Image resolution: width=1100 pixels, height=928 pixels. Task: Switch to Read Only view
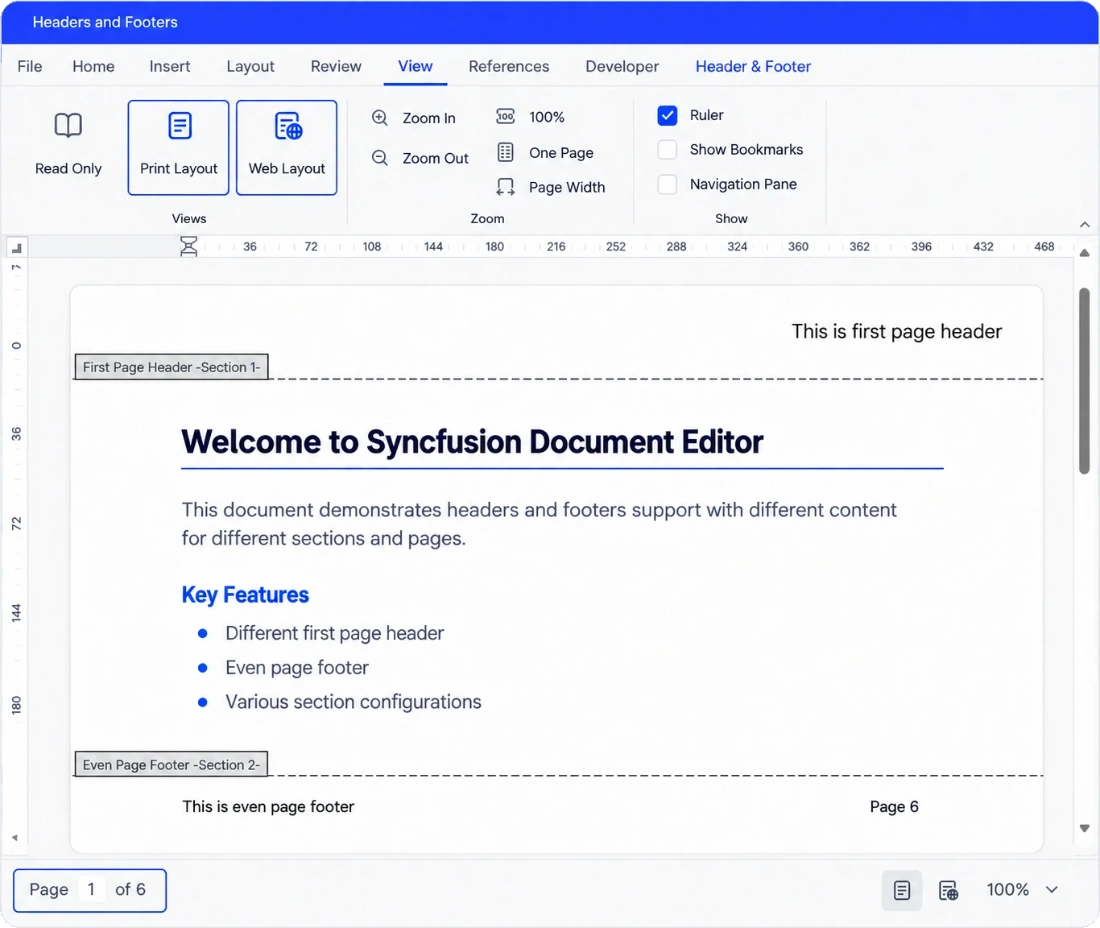click(68, 146)
